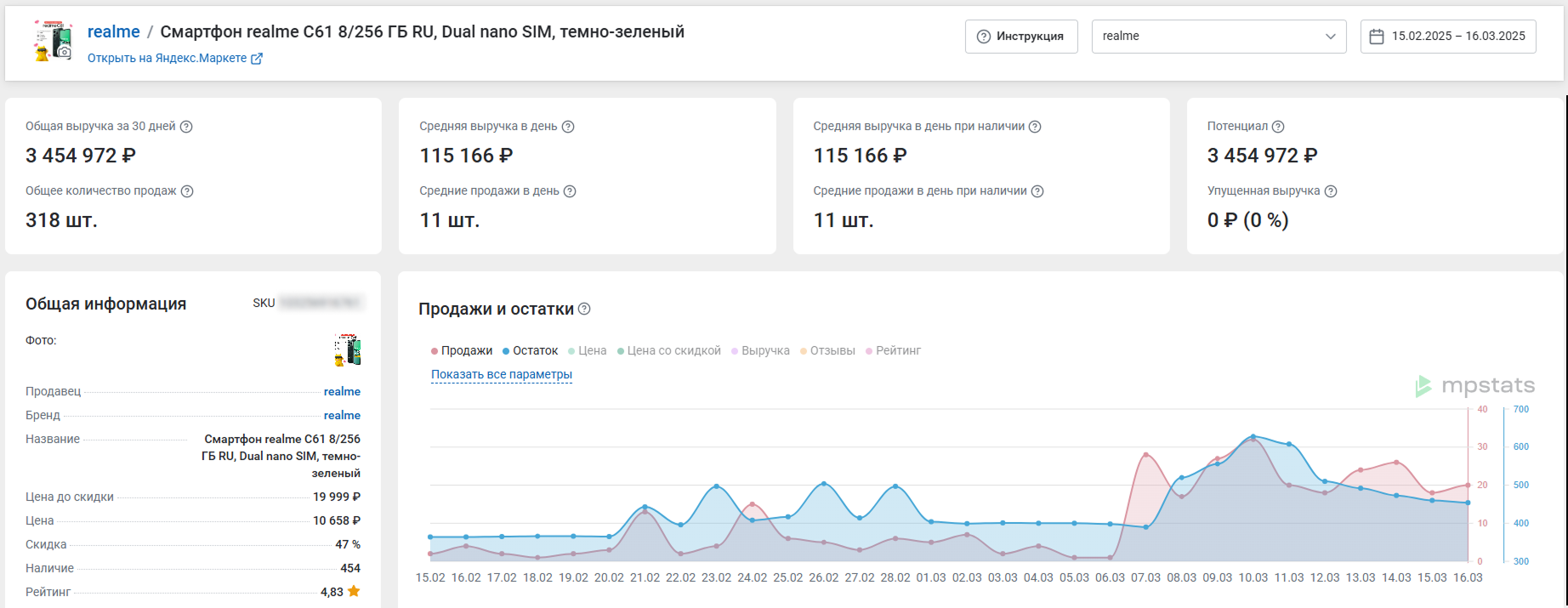Select the 10 658 ₽ price value
The width and height of the screenshot is (1568, 608).
tap(337, 520)
